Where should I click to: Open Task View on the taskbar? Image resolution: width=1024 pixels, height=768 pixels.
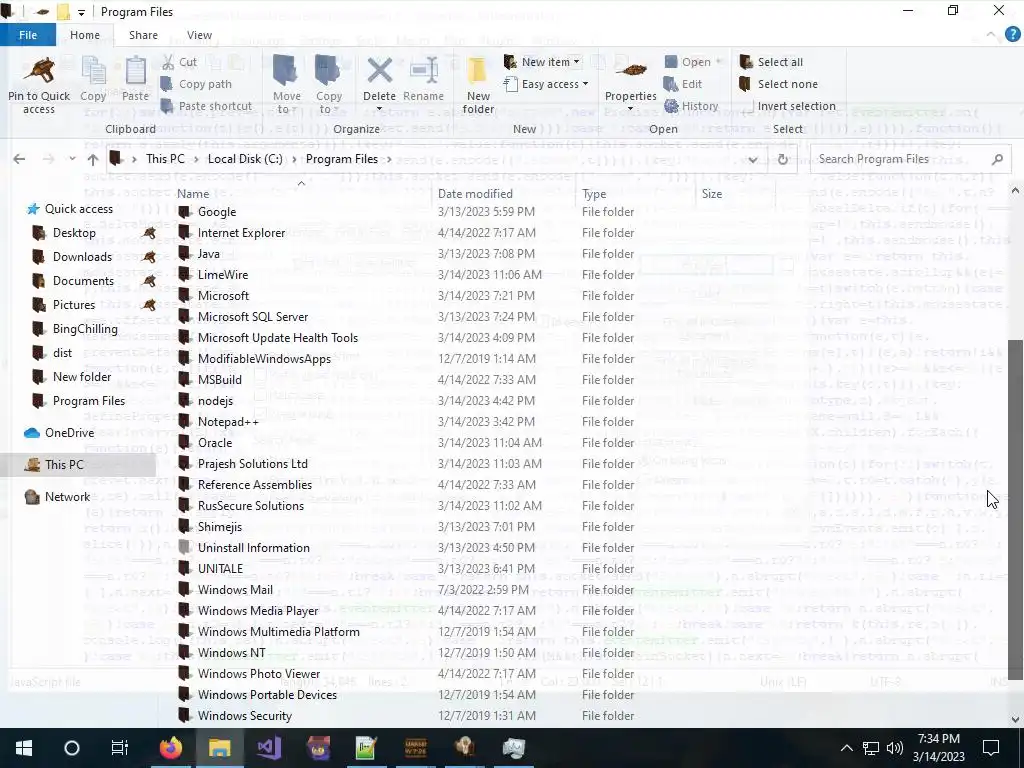tap(120, 748)
